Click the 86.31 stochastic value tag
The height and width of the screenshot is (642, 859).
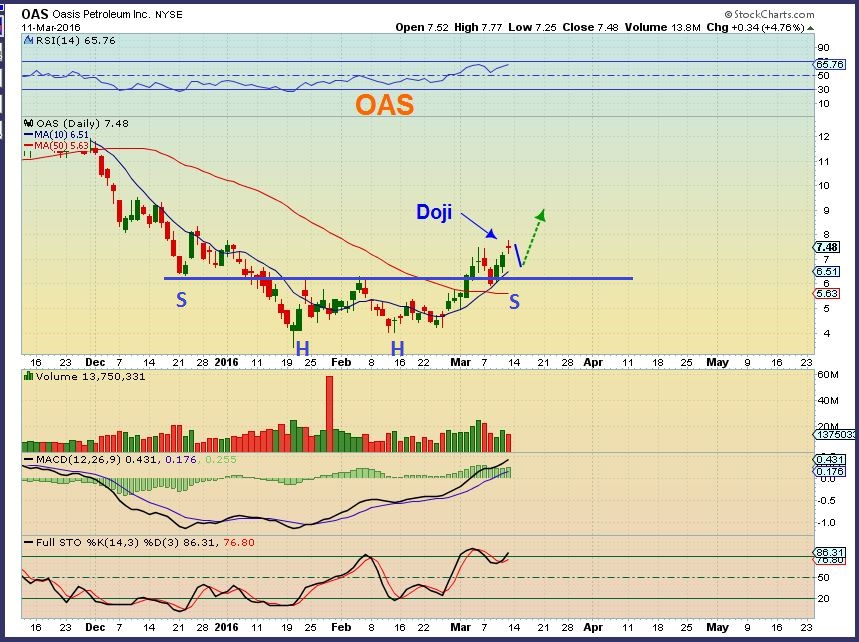point(829,553)
